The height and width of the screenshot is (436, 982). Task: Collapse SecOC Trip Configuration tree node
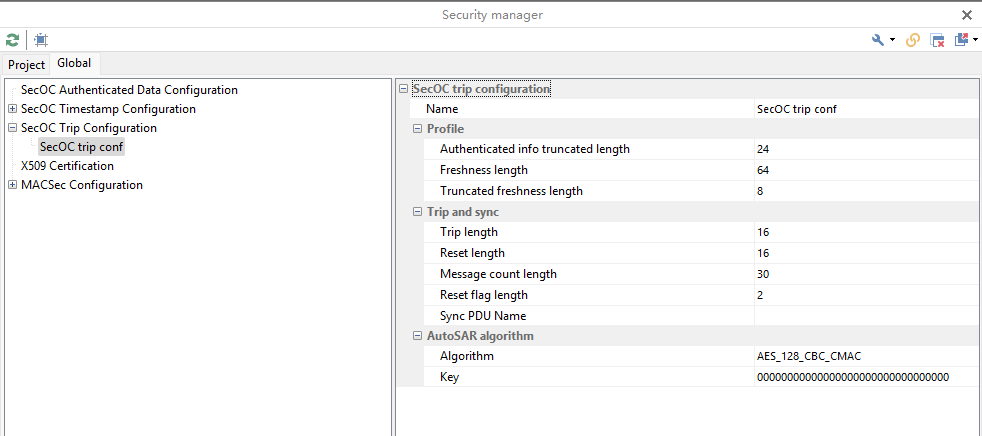click(12, 128)
